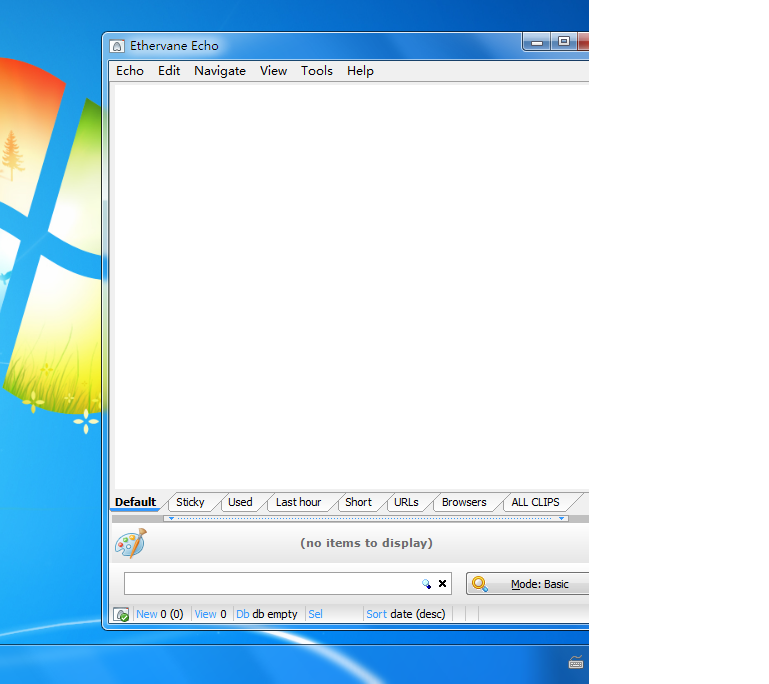The image size is (769, 684).
Task: Click the Db status label
Action: (x=243, y=614)
